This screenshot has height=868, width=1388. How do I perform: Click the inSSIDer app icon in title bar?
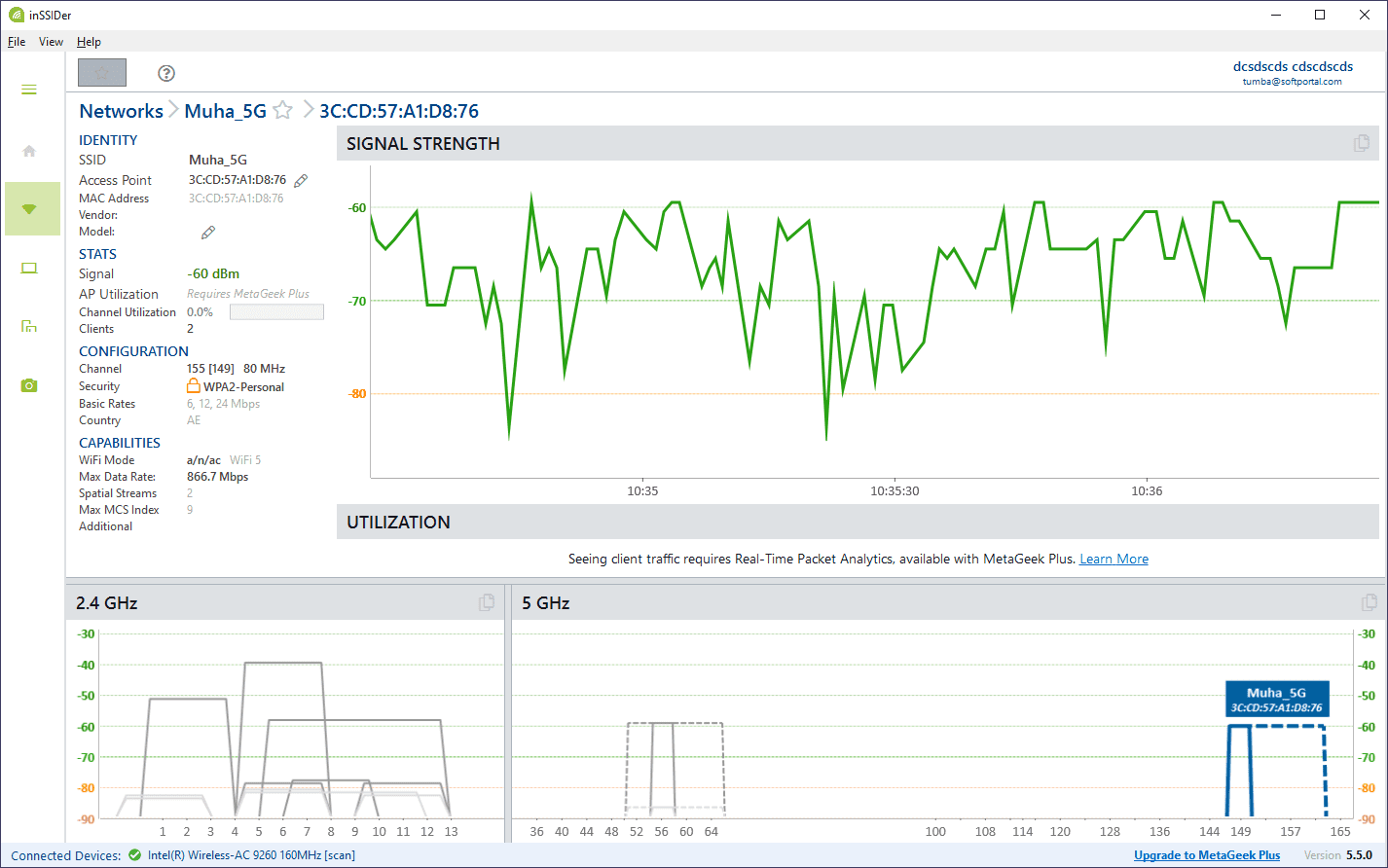pyautogui.click(x=17, y=15)
